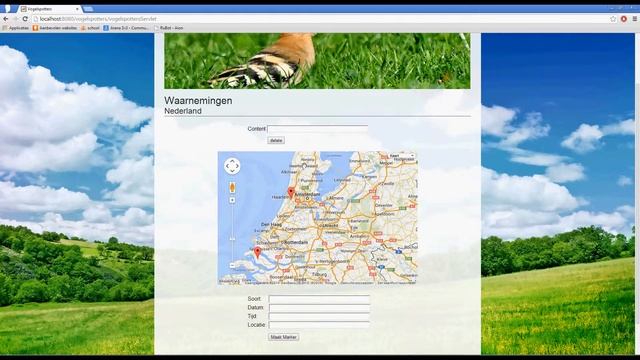Bookmark this page with the star icon
This screenshot has height=360, width=640.
point(613,19)
